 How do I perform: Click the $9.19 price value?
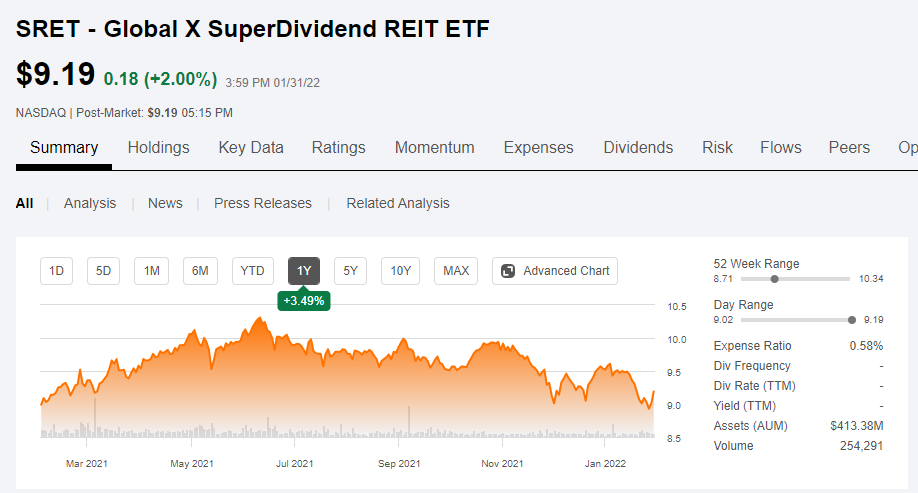55,74
